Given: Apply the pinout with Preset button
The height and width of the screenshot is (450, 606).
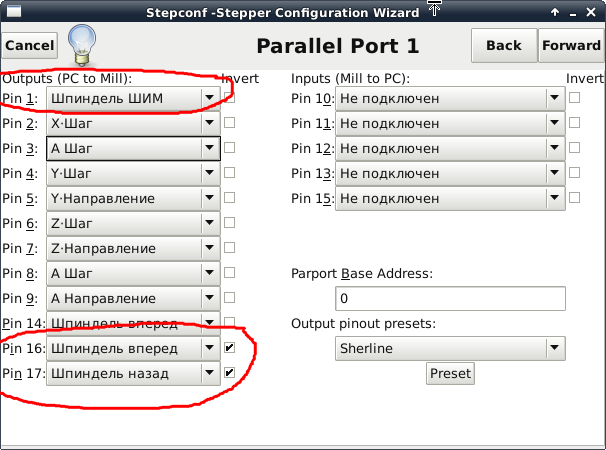Looking at the screenshot, I should [x=450, y=373].
